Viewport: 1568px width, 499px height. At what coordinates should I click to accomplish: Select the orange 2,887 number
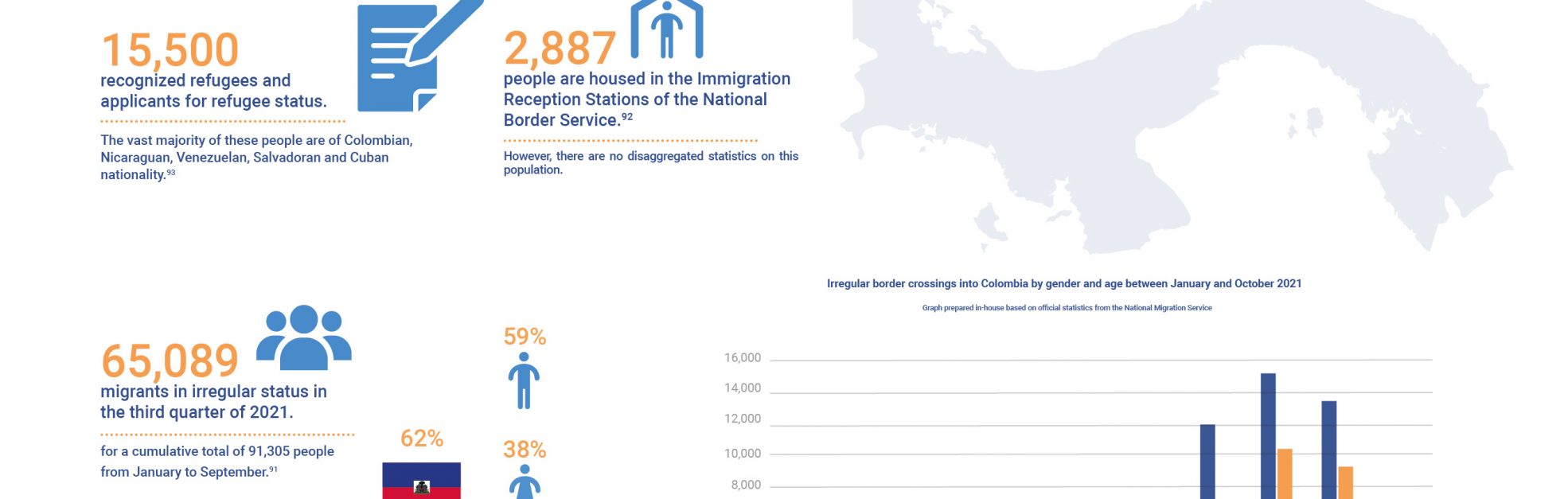560,49
